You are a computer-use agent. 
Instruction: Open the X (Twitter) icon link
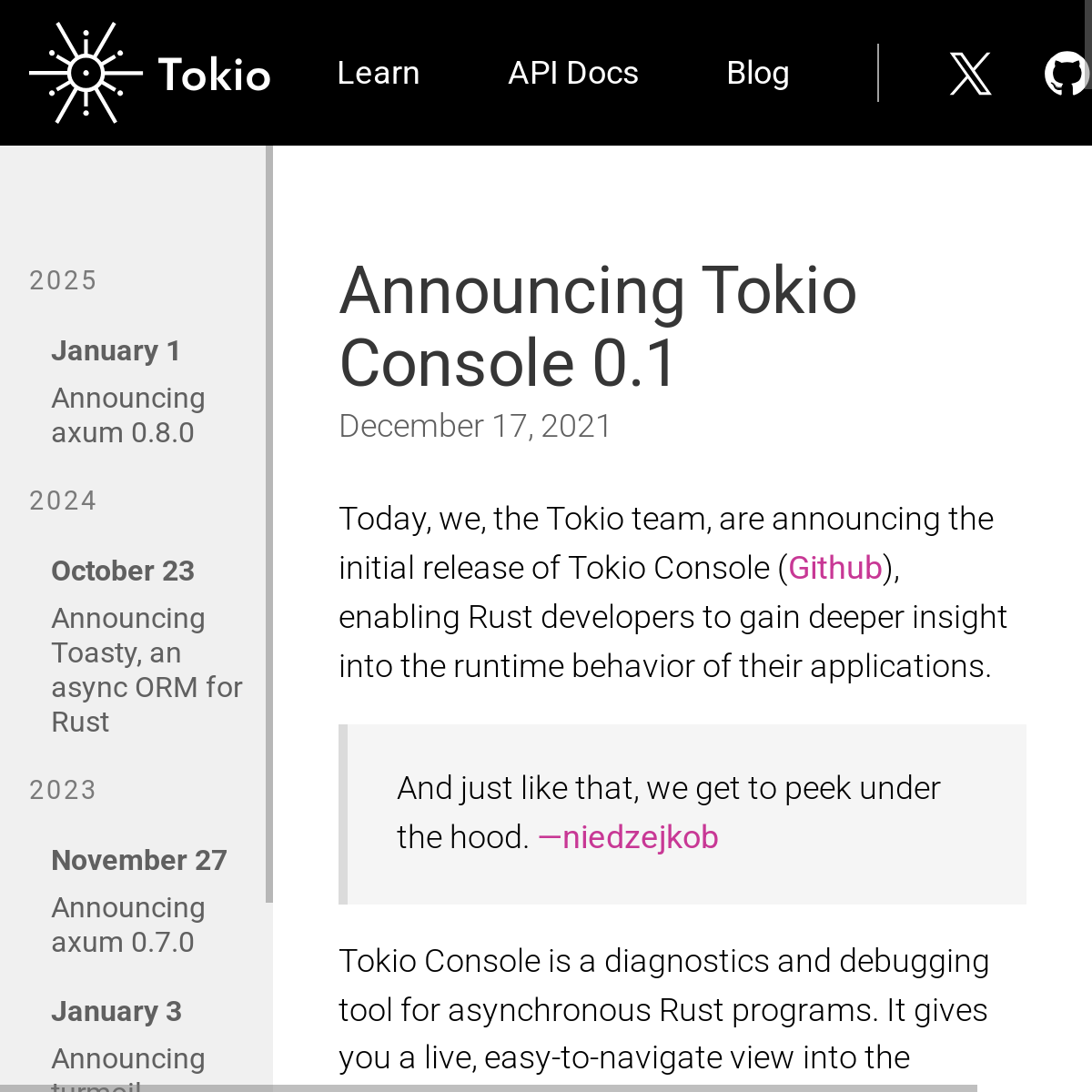click(x=970, y=74)
